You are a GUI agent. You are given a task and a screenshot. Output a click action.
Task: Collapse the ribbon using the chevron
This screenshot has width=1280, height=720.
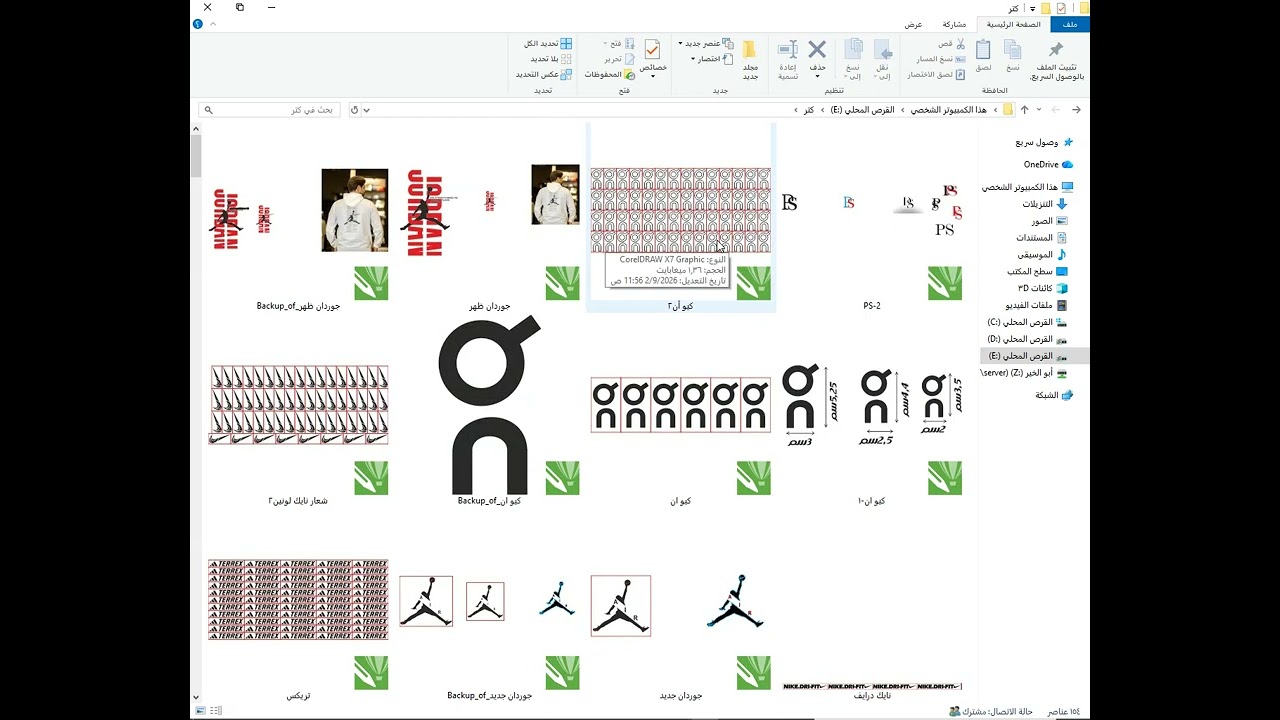[x=213, y=24]
